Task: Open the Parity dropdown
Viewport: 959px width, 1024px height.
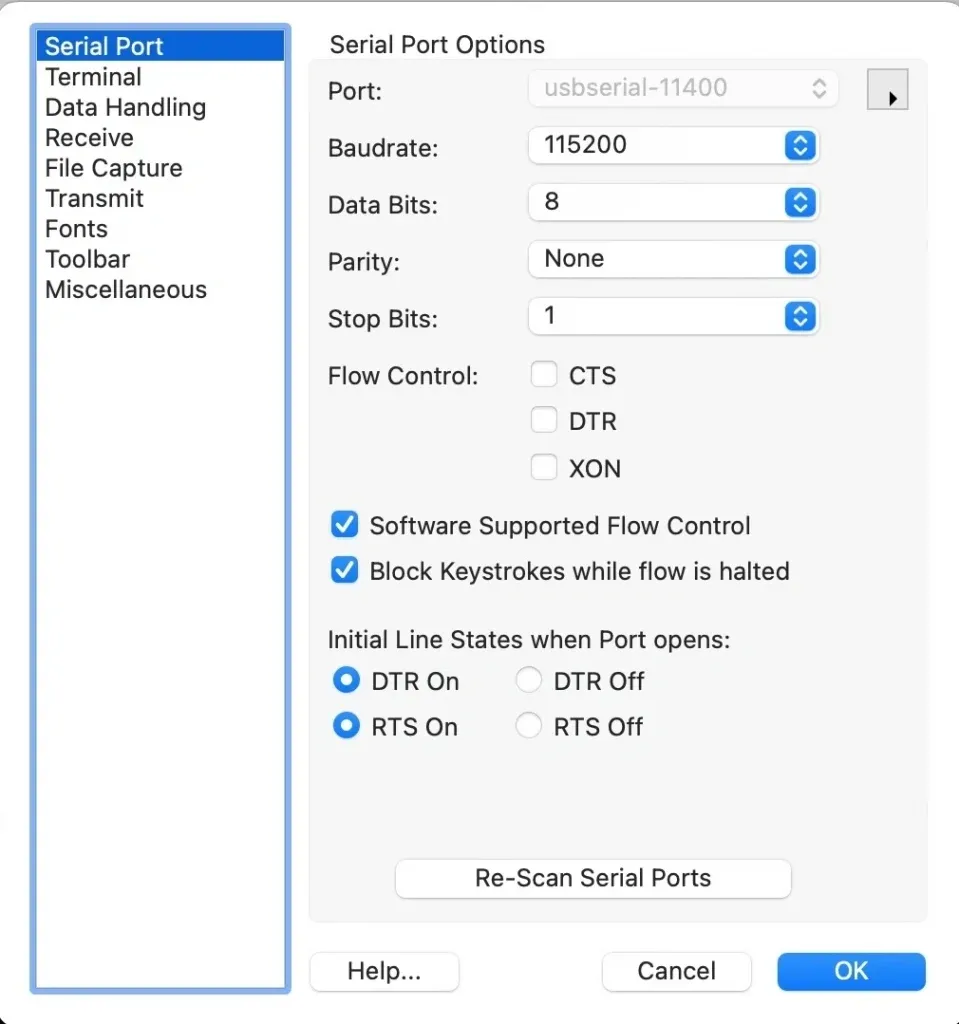Action: [799, 260]
